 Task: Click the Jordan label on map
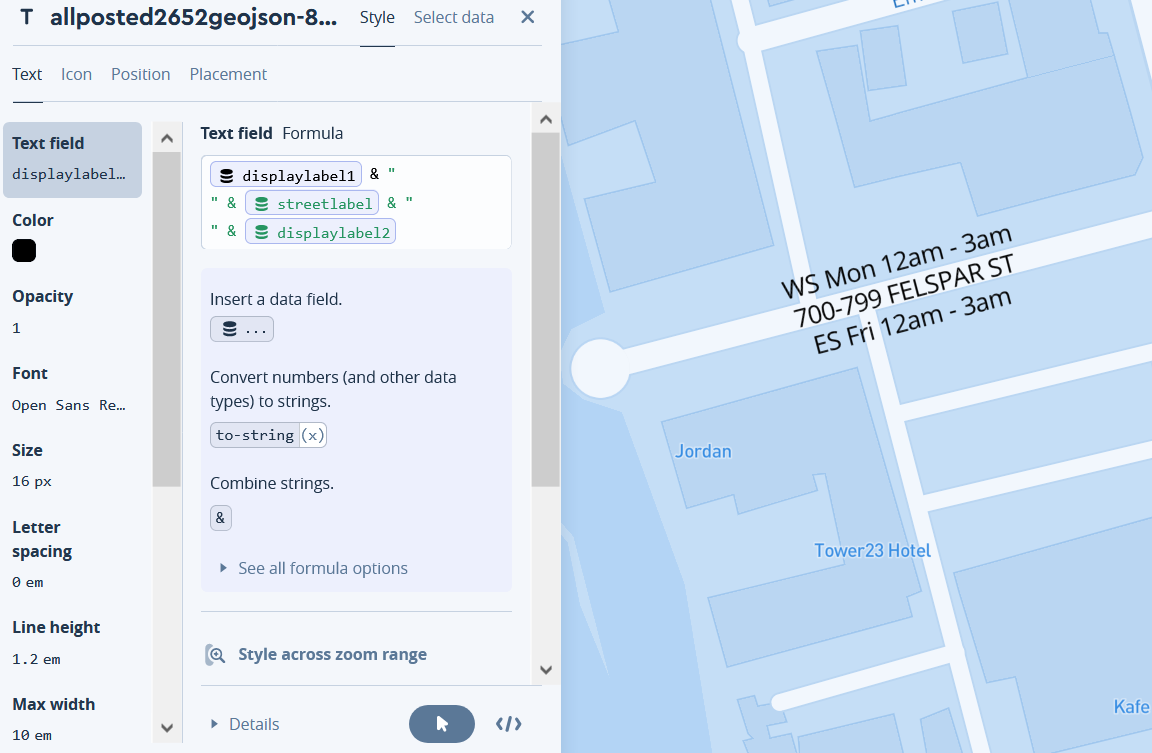[x=703, y=451]
